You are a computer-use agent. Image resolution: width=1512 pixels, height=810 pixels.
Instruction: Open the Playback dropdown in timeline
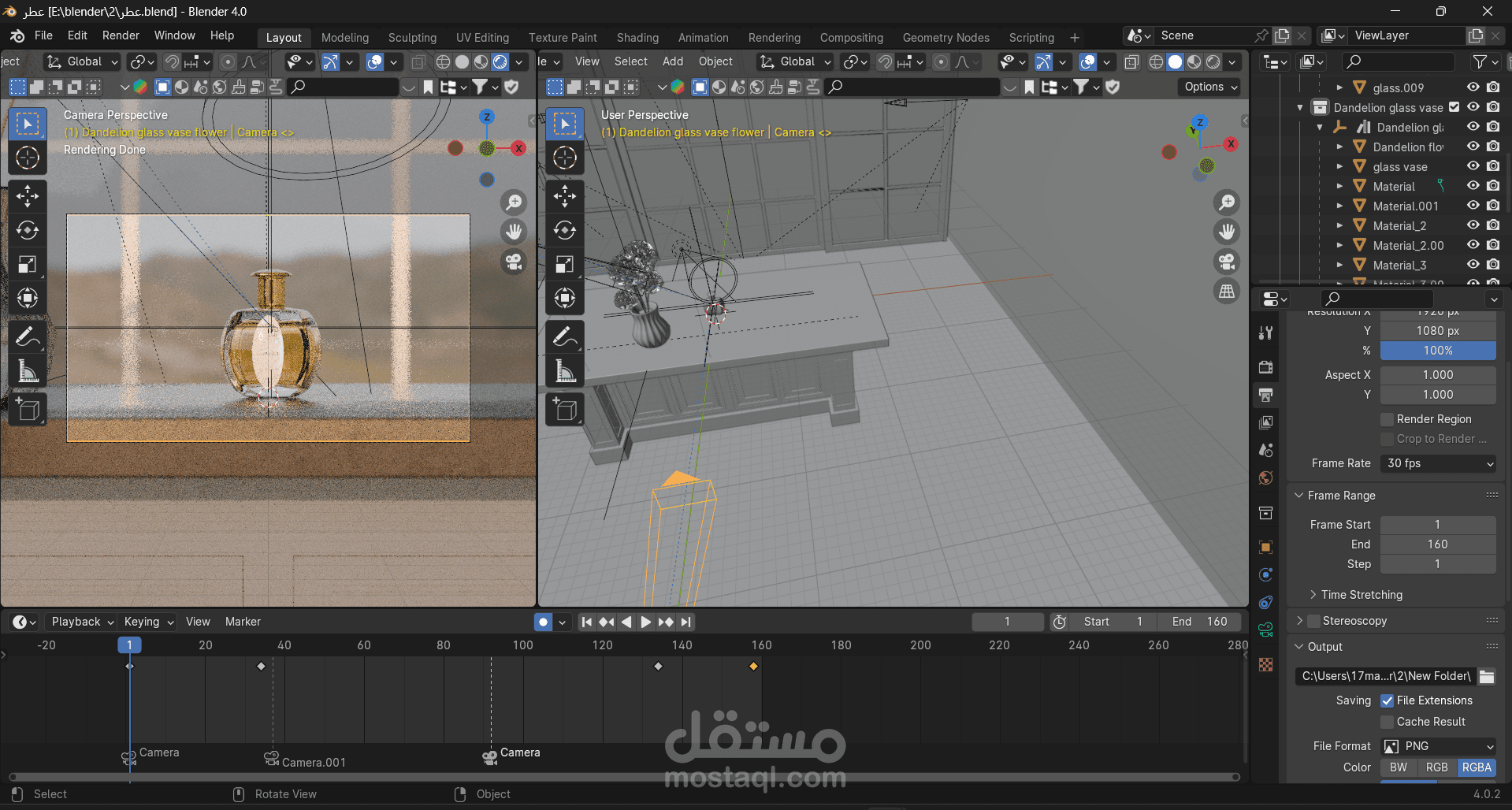click(82, 622)
